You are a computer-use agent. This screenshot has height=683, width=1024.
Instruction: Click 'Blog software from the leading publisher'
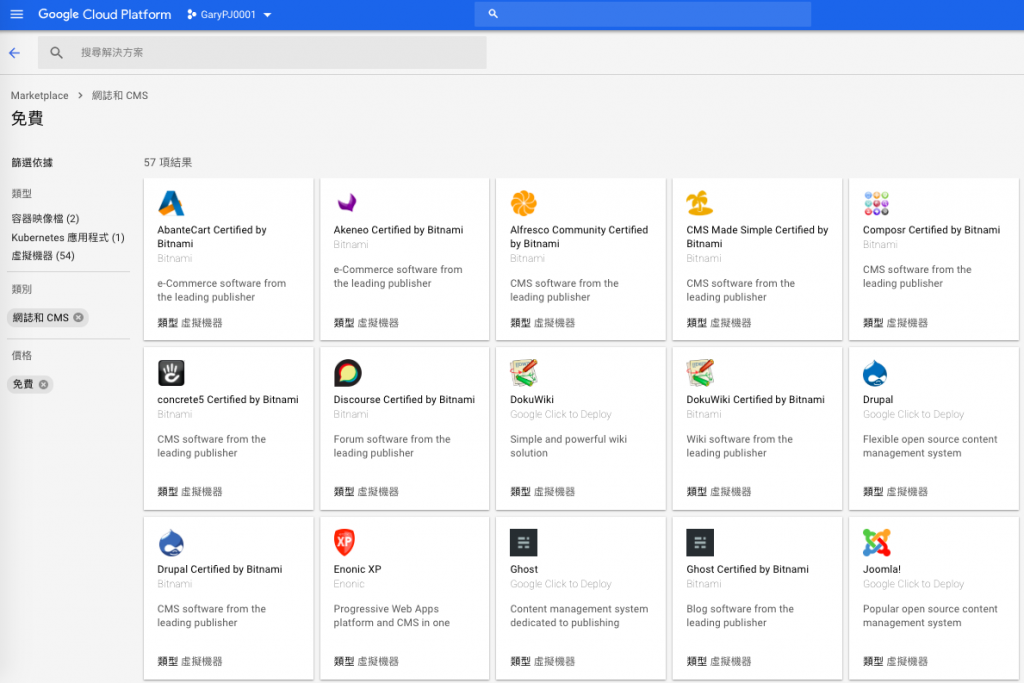tap(740, 616)
